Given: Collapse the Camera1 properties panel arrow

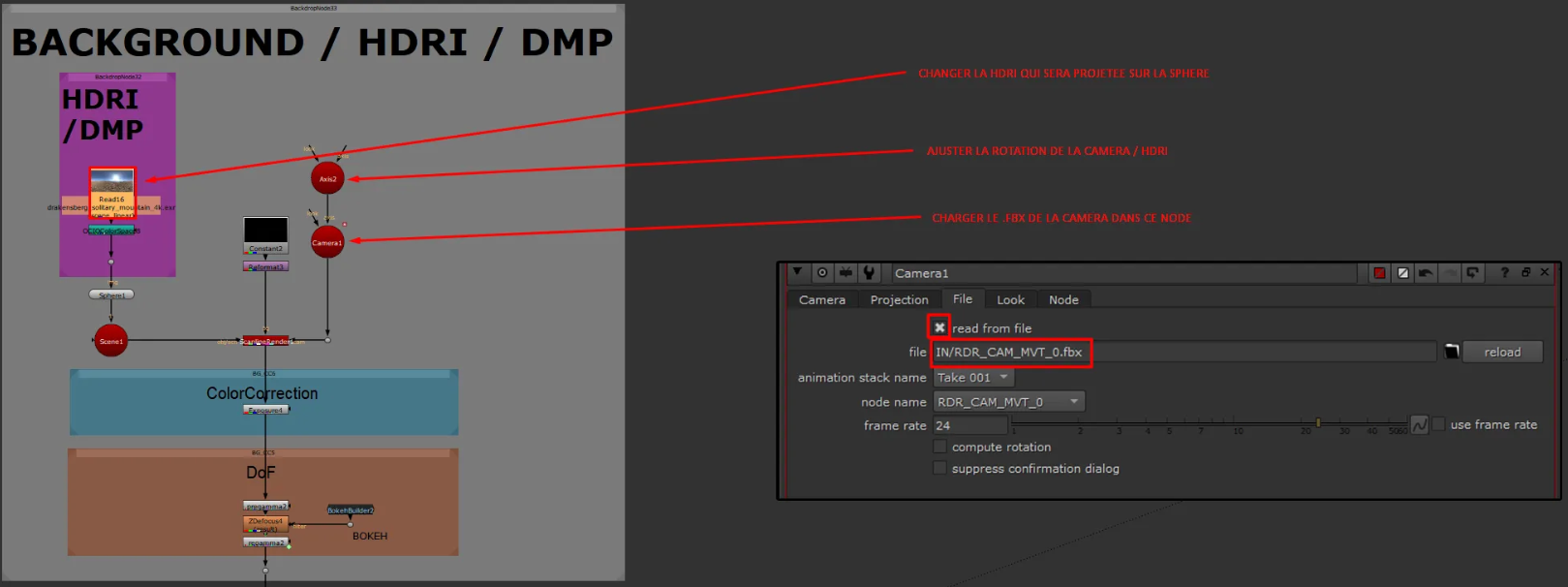Looking at the screenshot, I should (797, 273).
